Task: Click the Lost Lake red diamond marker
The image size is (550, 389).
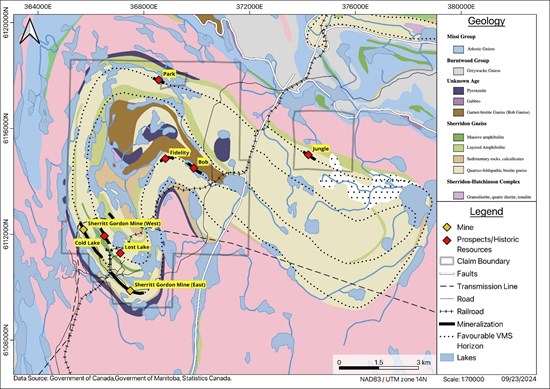Action: click(120, 253)
